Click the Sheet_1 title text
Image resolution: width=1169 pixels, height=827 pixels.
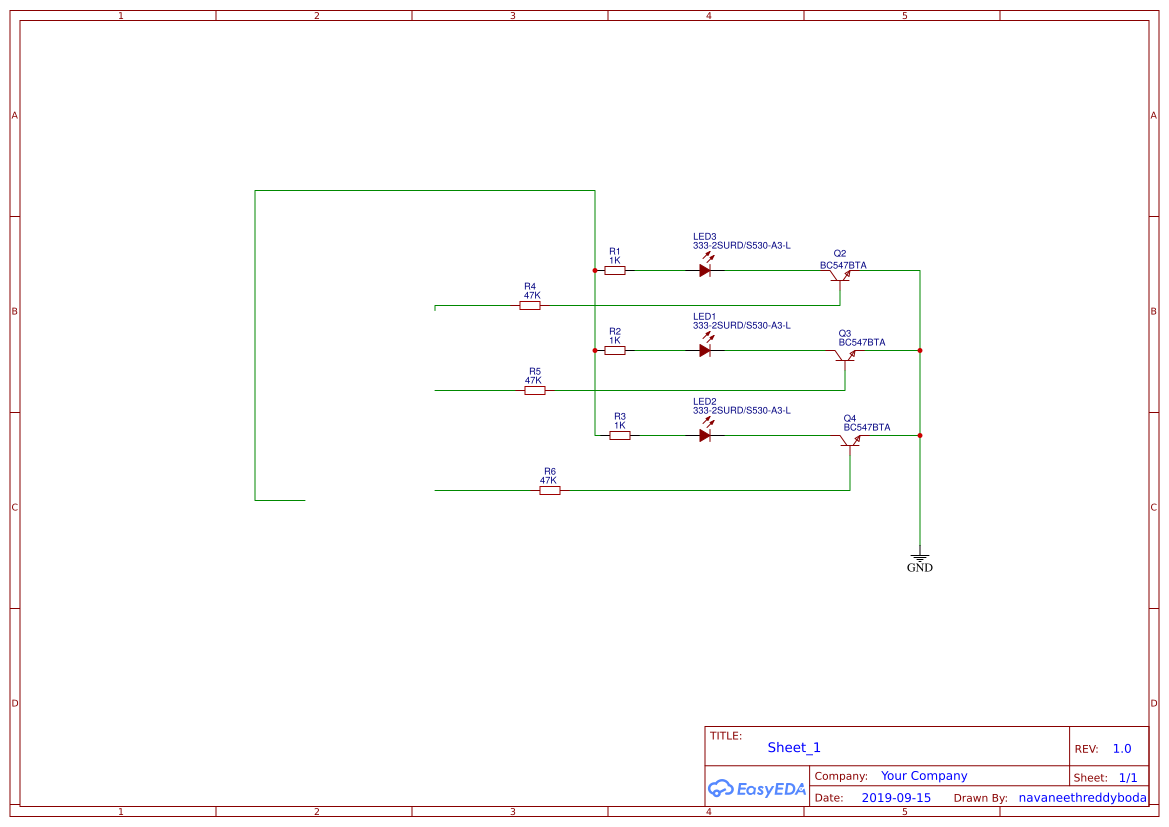(793, 747)
